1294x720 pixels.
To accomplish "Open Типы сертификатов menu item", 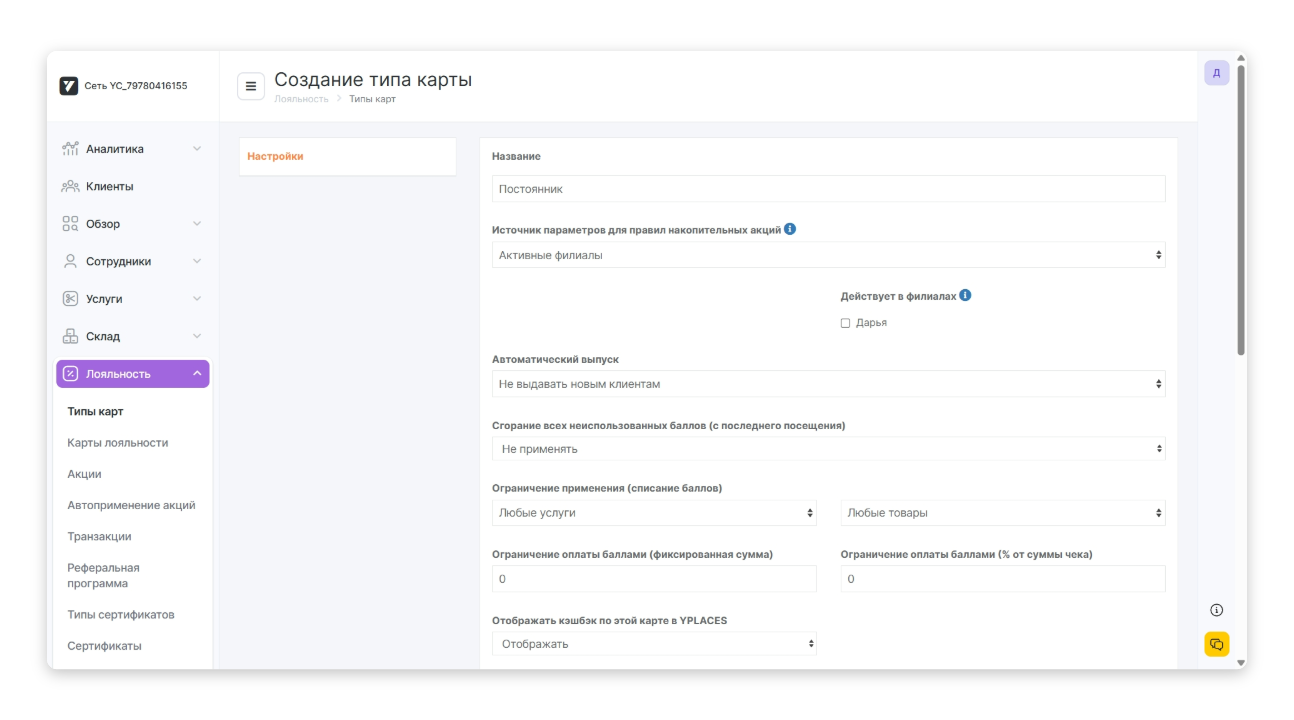I will coord(121,615).
